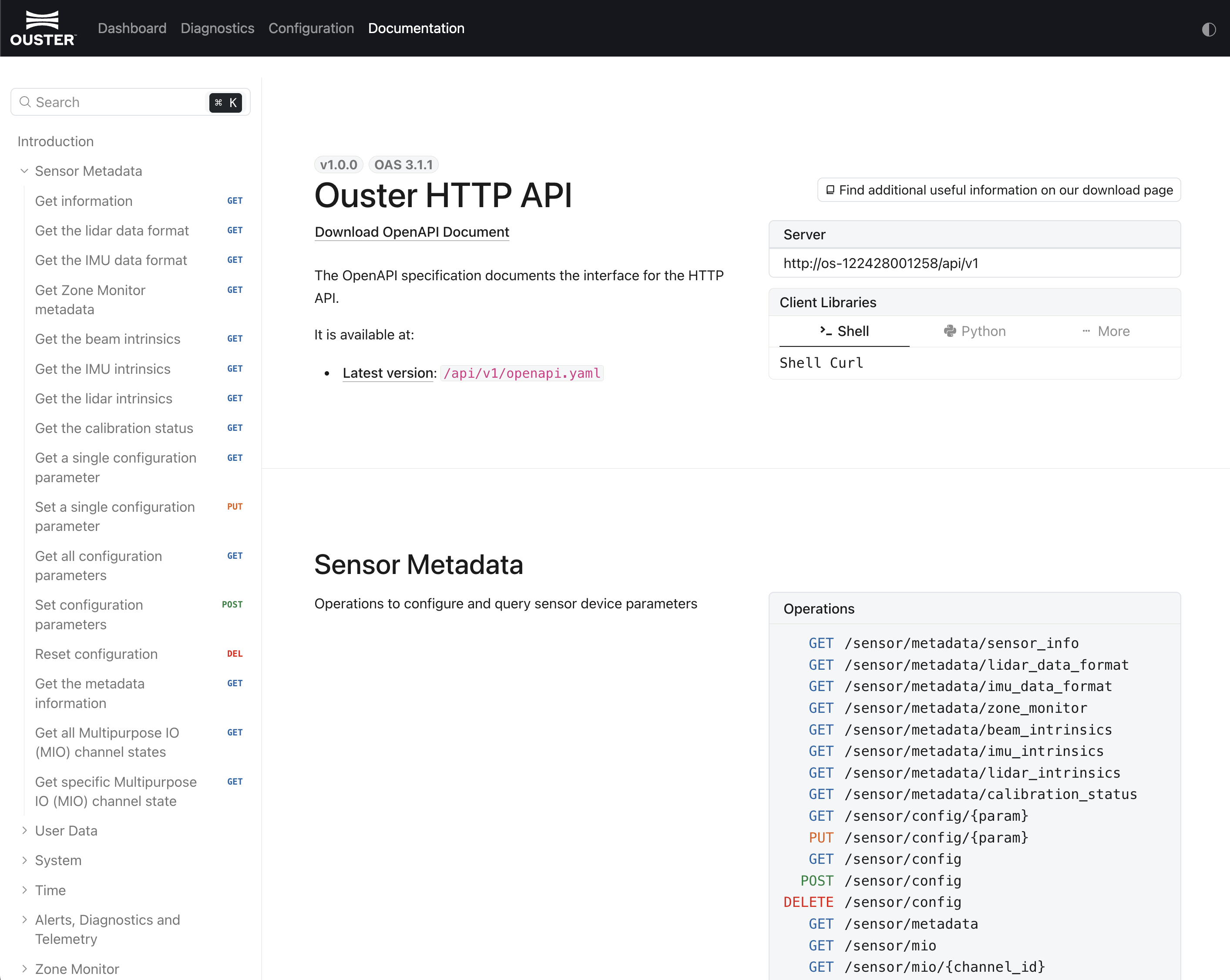
Task: Click GET /sensor/metadata/zone_monitor operation
Action: [x=948, y=708]
